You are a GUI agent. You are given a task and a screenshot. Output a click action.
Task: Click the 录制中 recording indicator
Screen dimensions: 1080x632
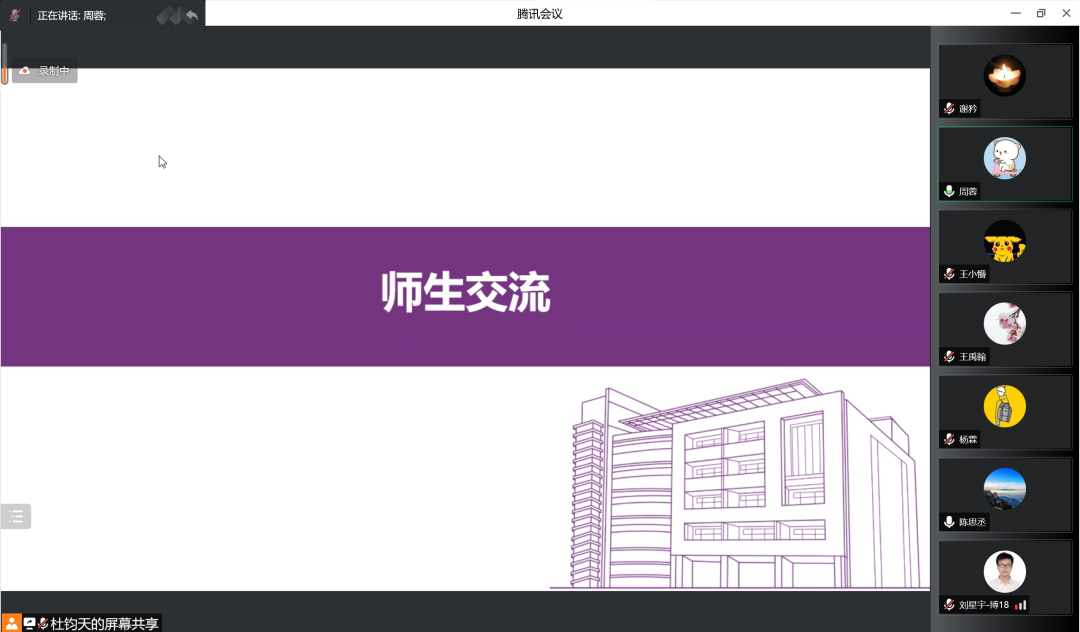coord(45,71)
